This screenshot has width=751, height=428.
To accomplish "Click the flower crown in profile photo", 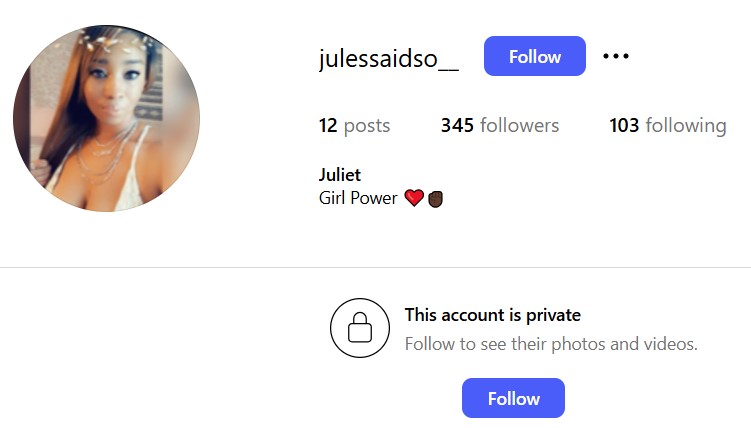I will pyautogui.click(x=117, y=43).
